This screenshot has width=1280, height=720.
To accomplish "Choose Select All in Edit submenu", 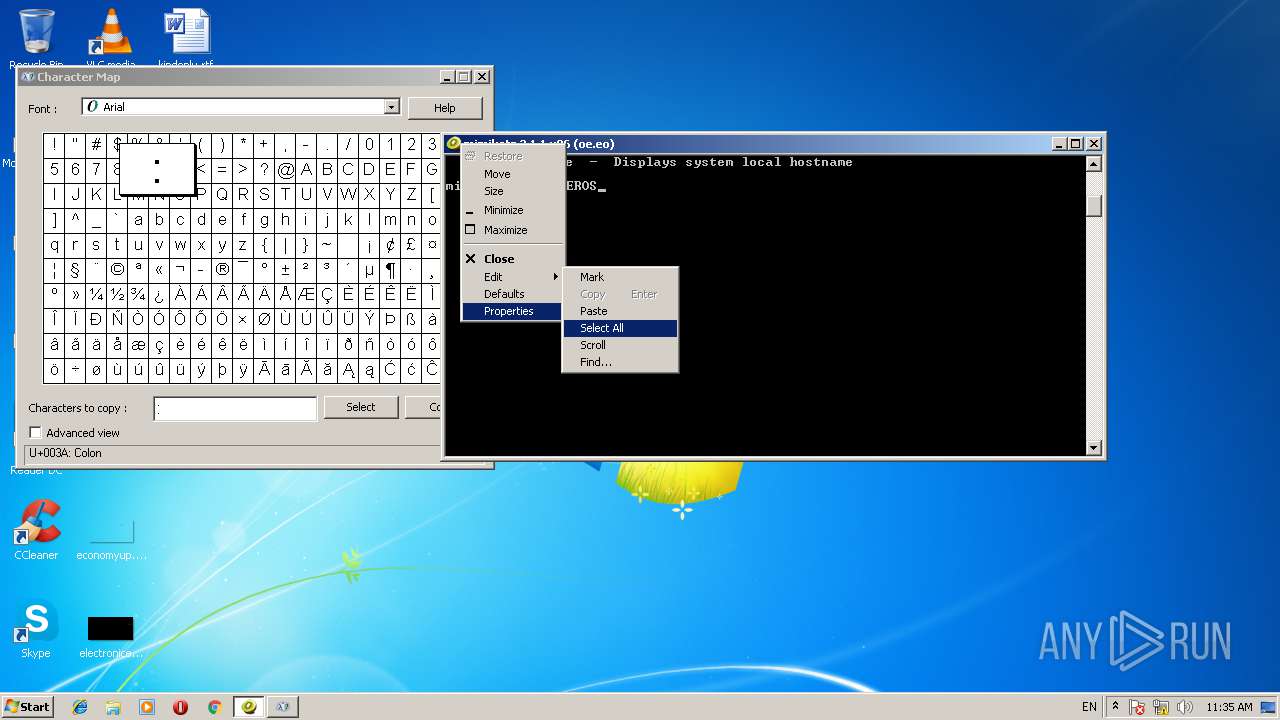I will click(x=620, y=328).
